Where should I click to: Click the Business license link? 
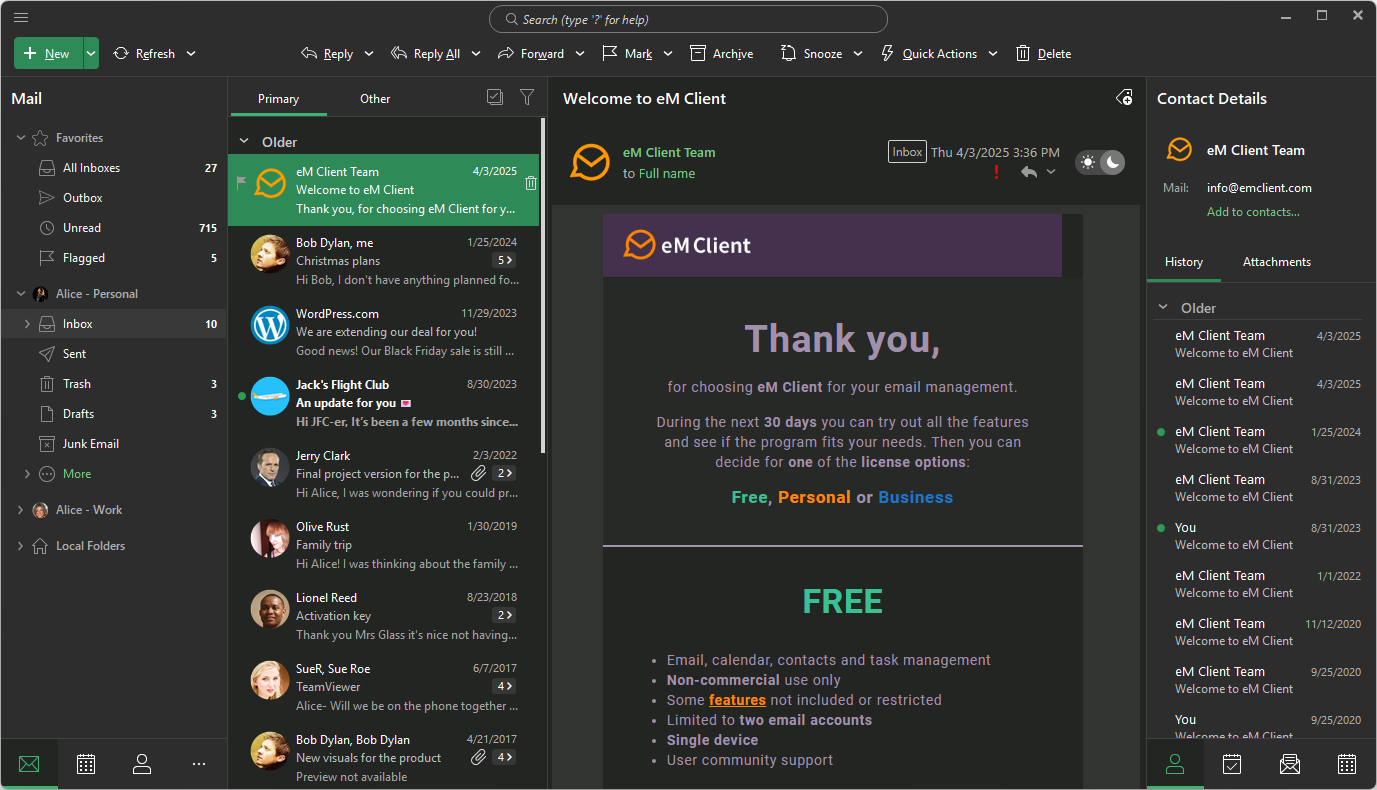point(915,497)
